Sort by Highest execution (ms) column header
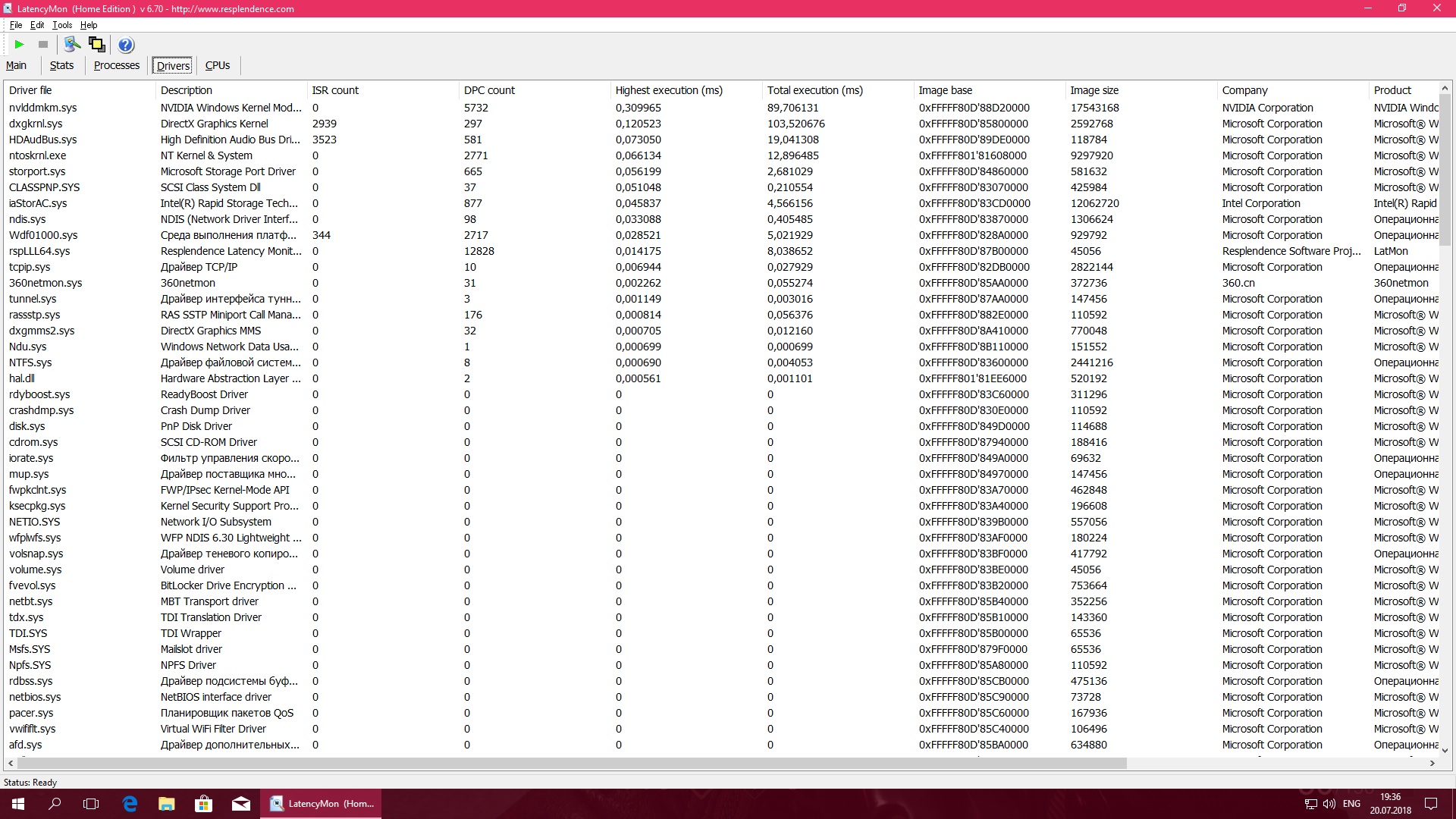 coord(669,90)
